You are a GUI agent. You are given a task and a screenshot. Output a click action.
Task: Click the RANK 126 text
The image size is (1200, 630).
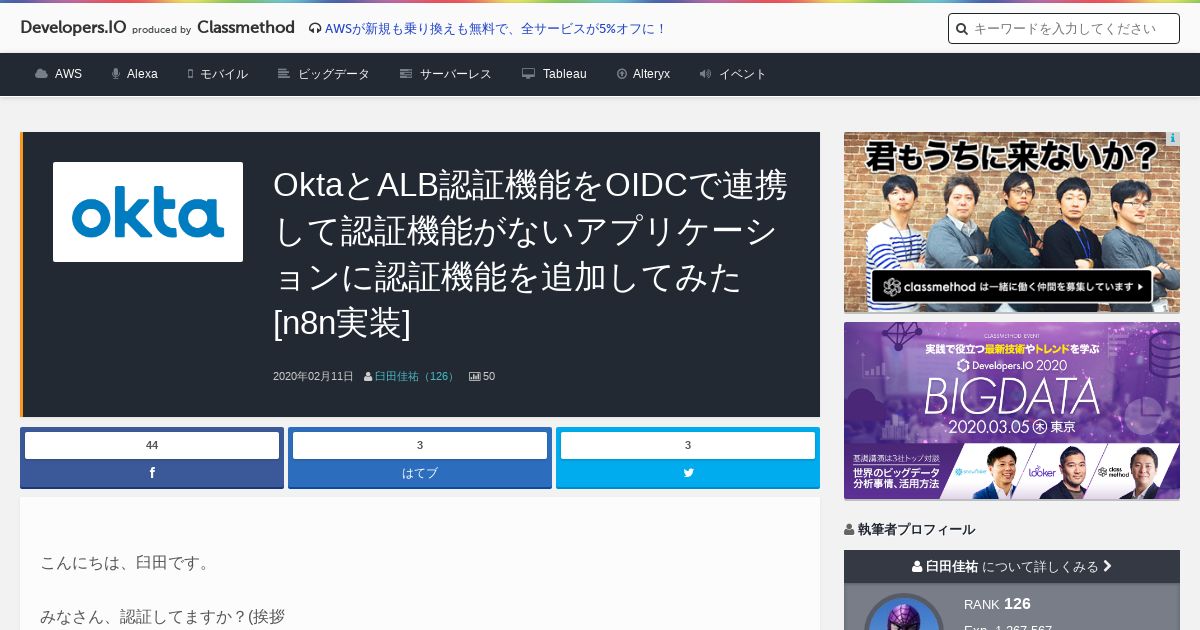[x=997, y=604]
